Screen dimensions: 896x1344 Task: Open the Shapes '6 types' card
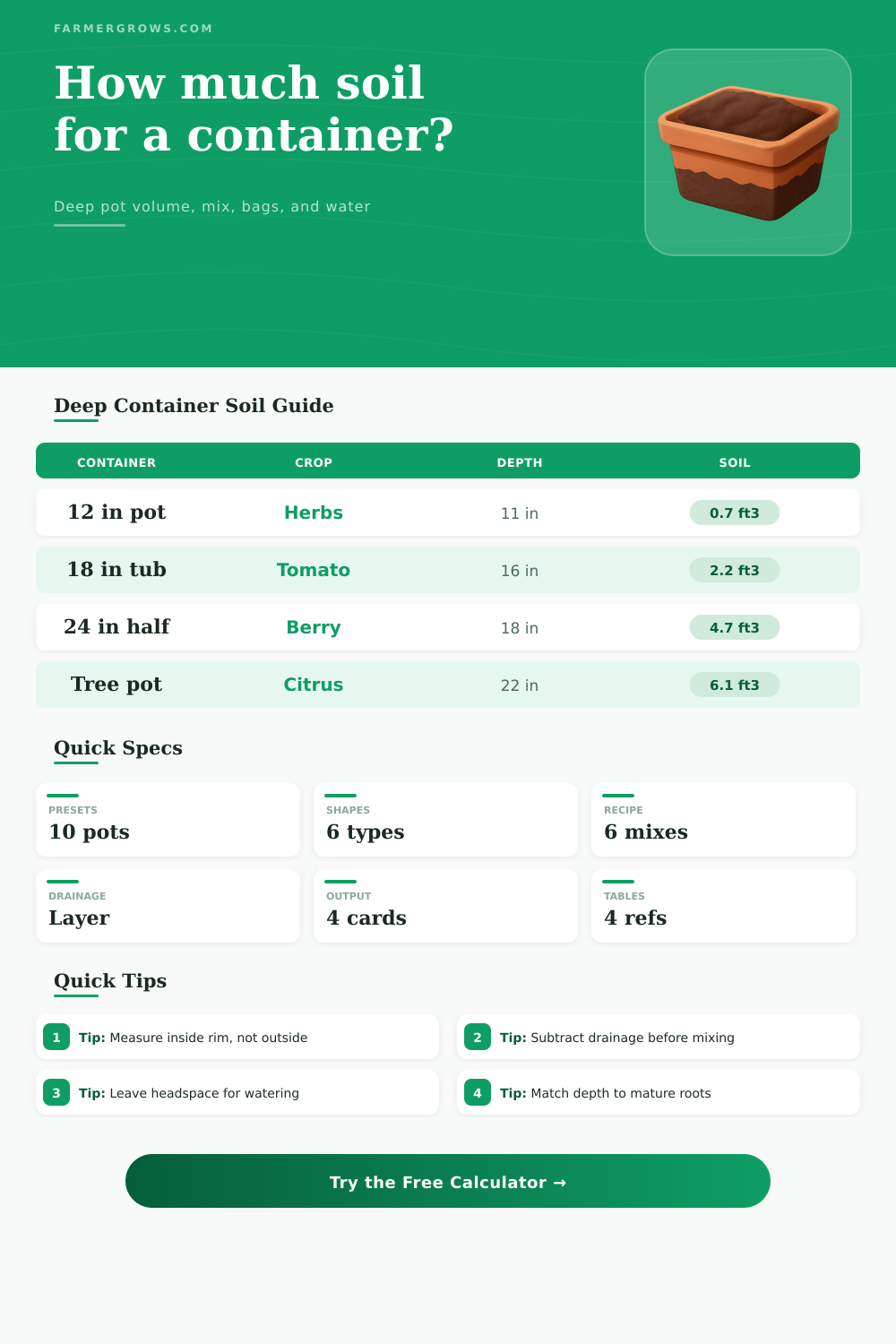(445, 820)
